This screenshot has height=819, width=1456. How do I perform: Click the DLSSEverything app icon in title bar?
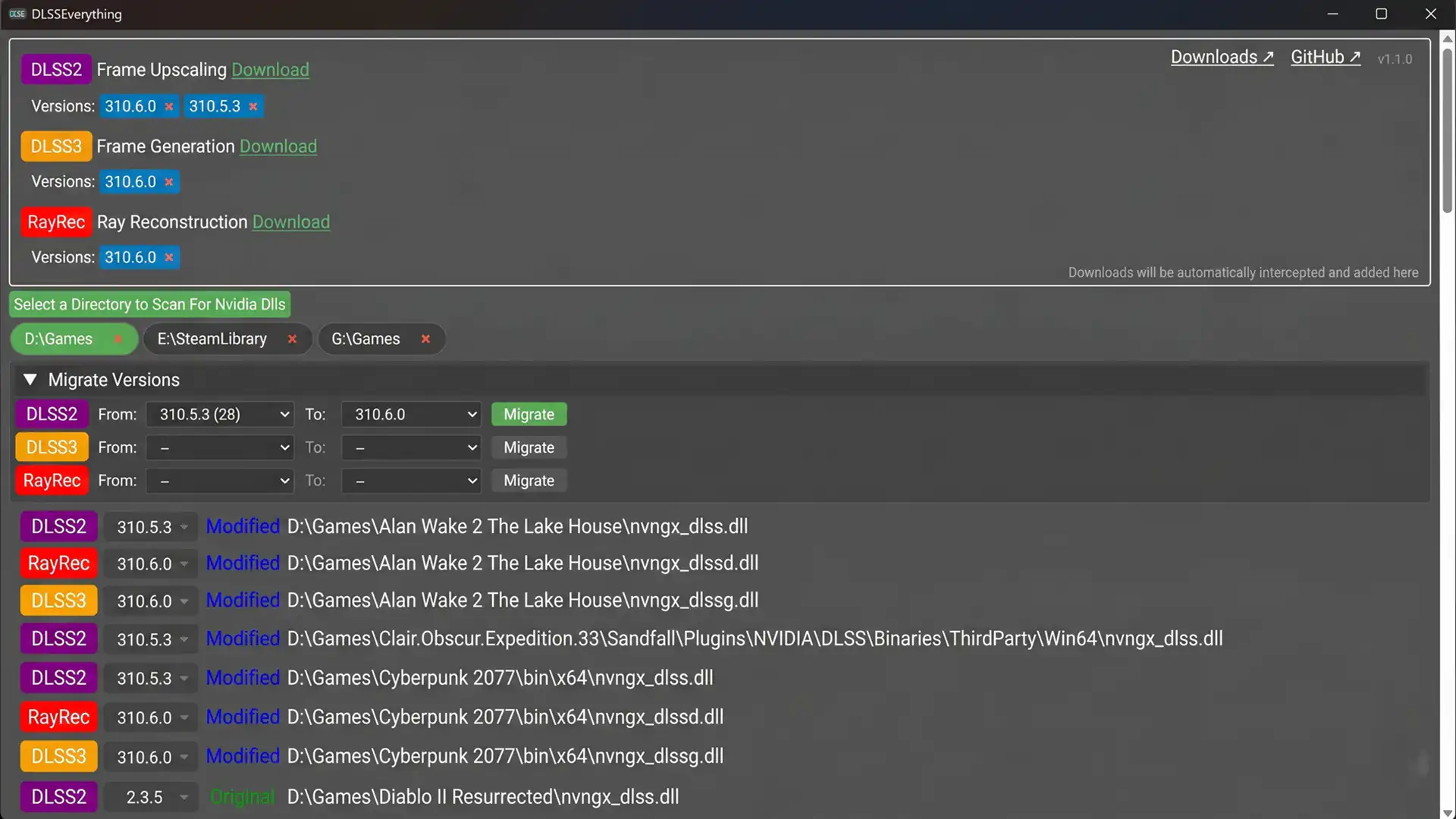pyautogui.click(x=17, y=14)
